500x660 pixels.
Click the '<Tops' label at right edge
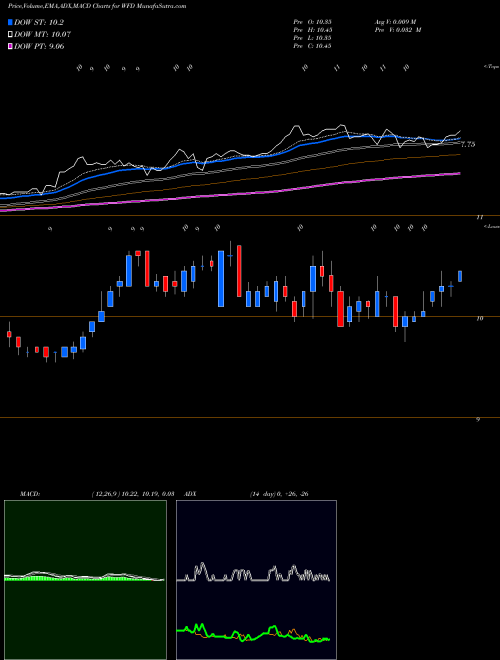coord(492,67)
